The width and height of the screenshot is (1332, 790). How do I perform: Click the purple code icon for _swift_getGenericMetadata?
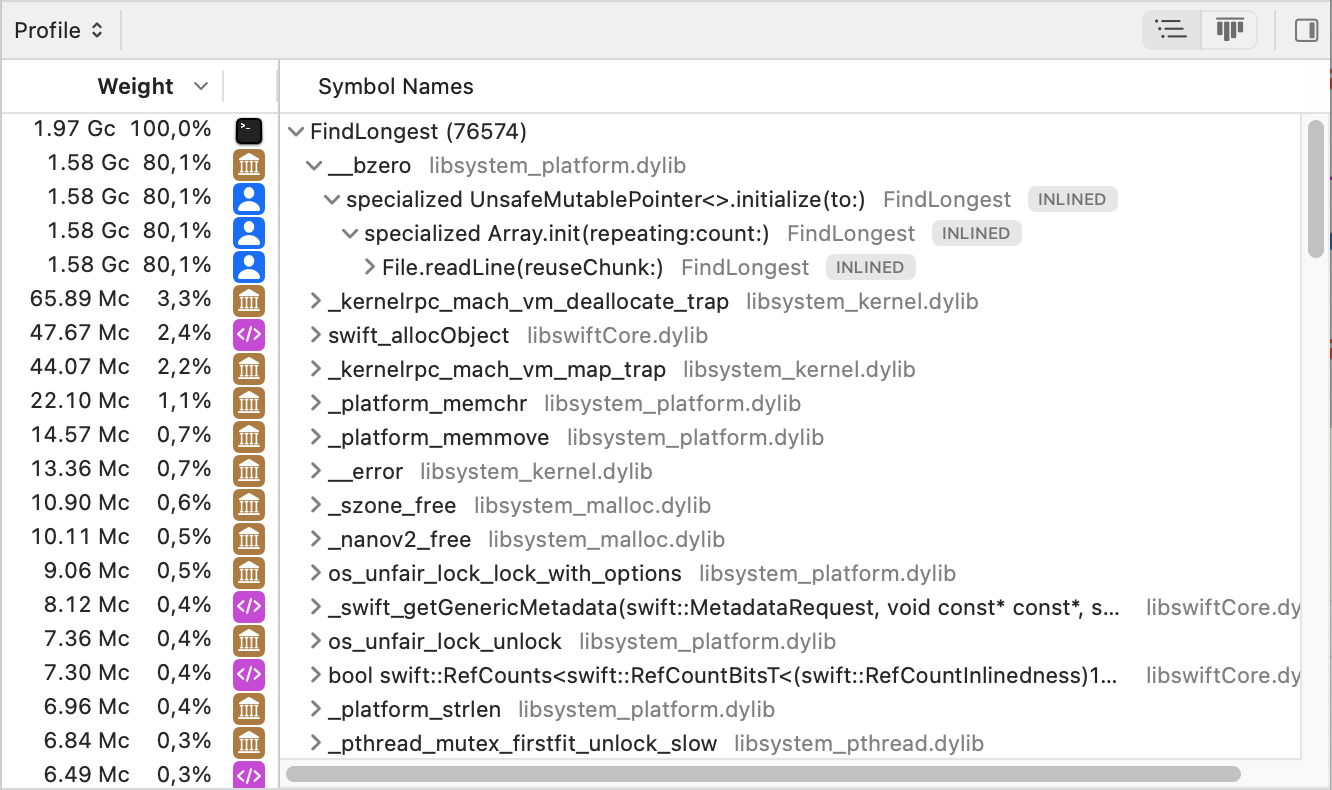(248, 606)
